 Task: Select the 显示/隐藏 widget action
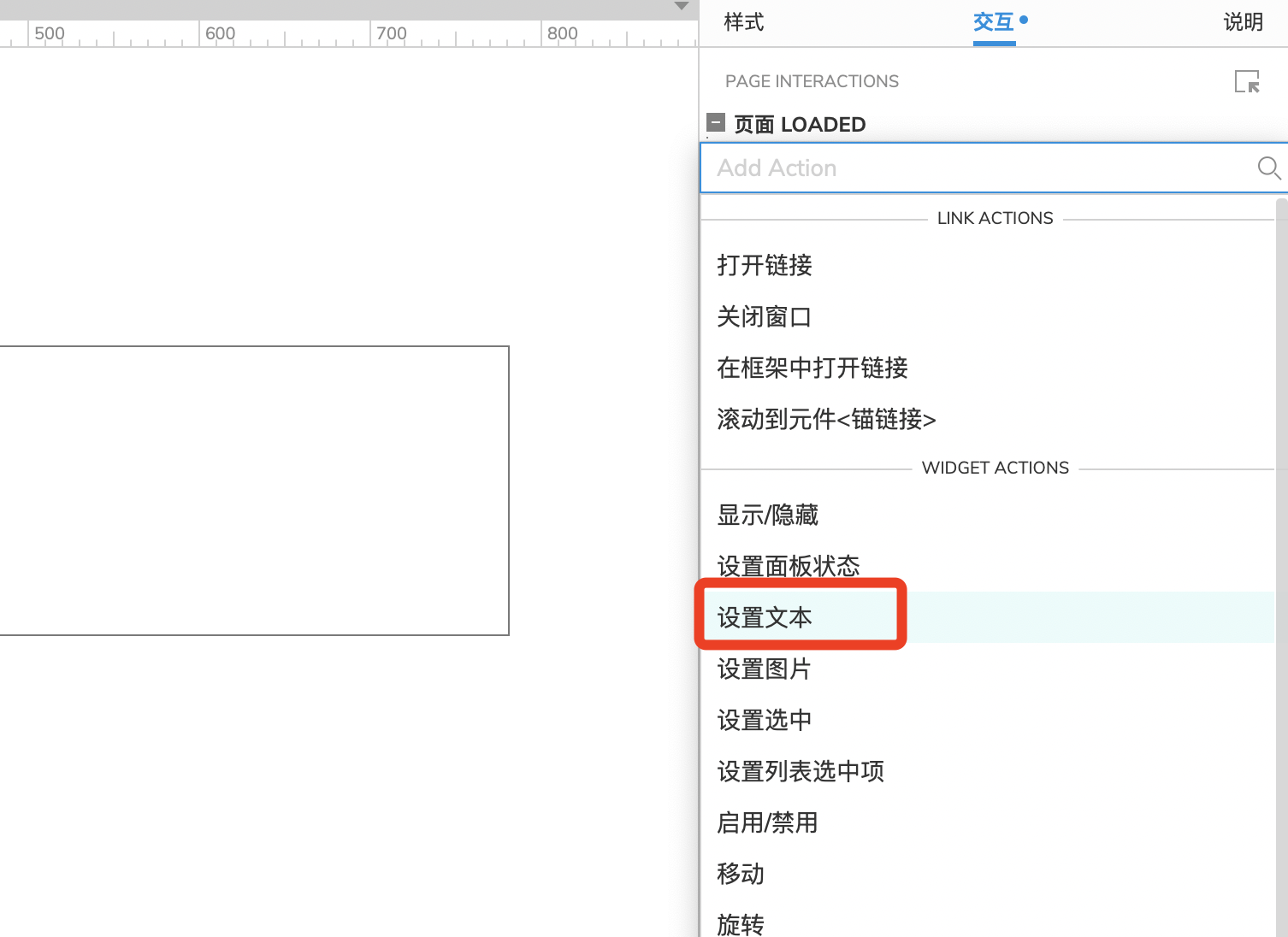[x=767, y=515]
